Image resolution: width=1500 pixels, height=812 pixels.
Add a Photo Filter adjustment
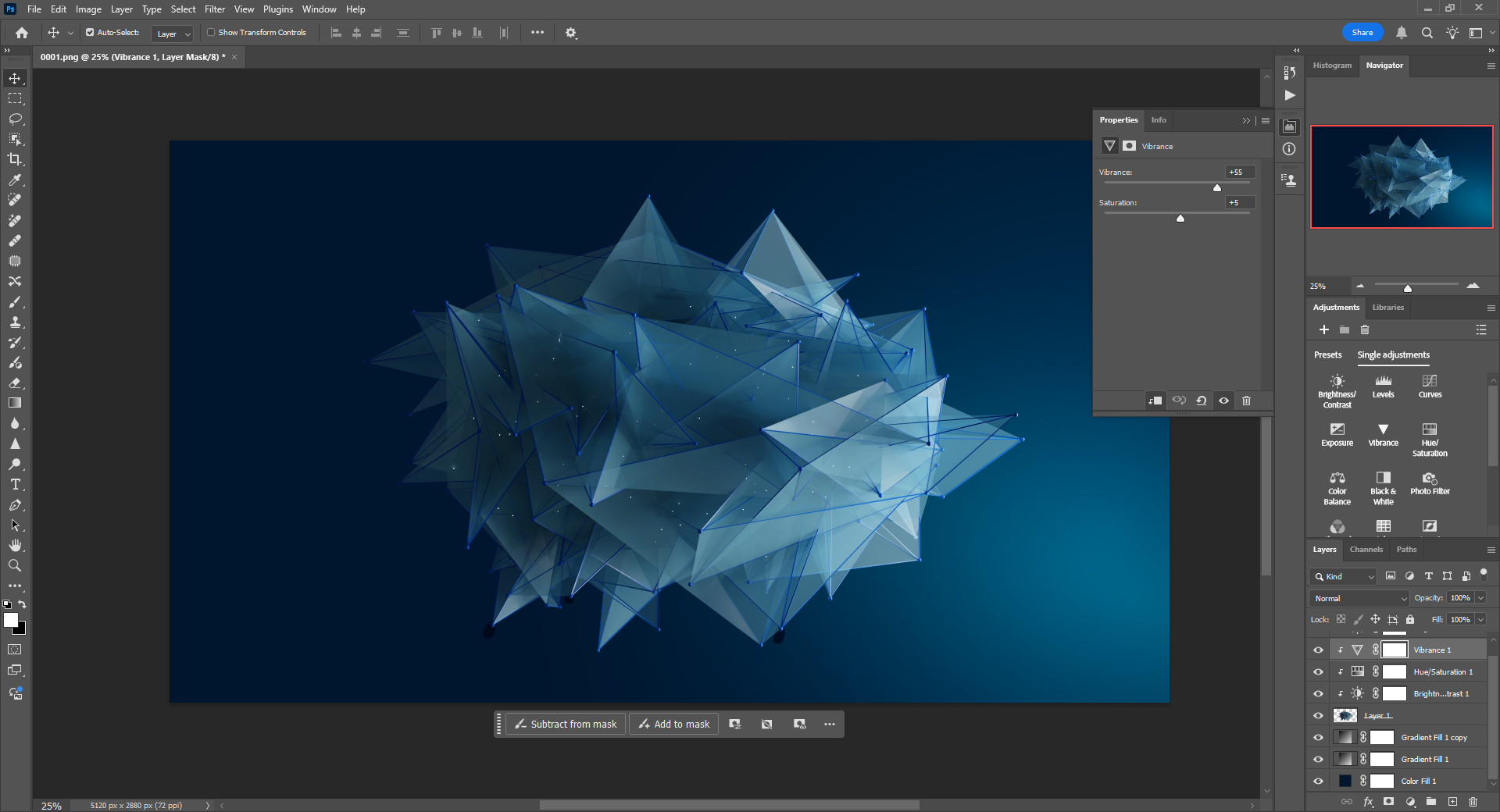(1430, 483)
